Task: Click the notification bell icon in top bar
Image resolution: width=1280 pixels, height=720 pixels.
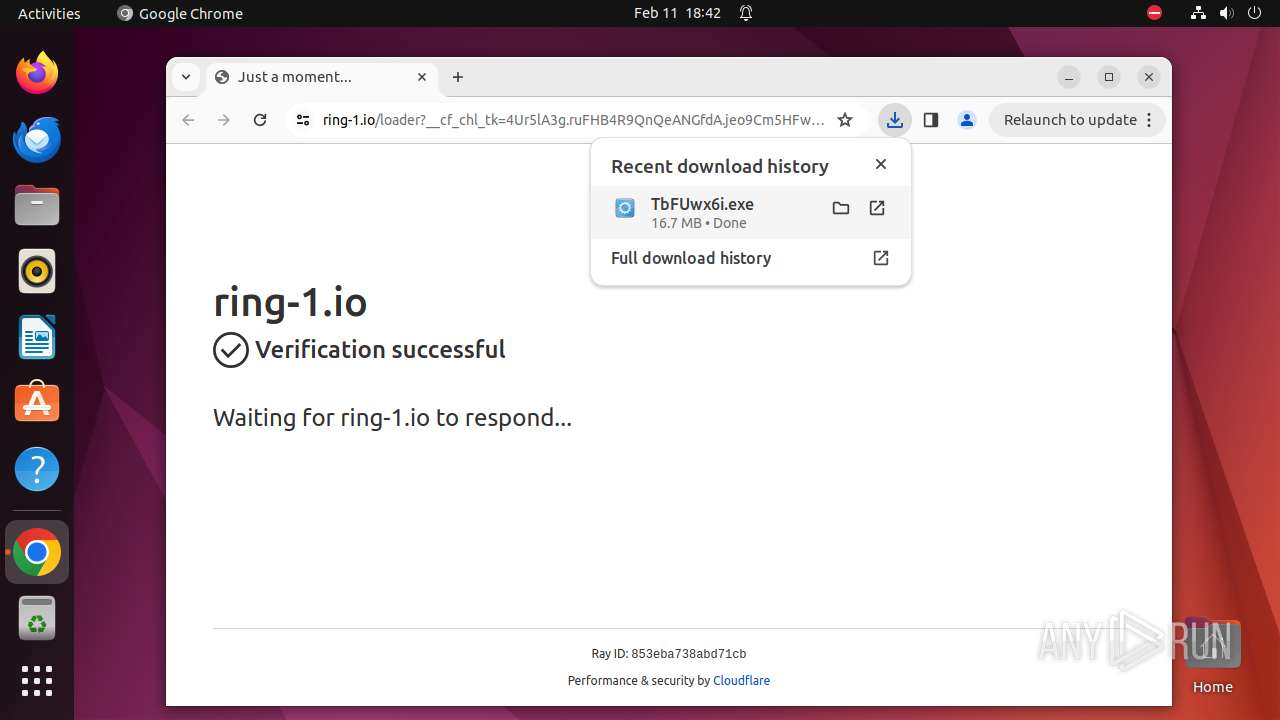Action: pos(746,13)
